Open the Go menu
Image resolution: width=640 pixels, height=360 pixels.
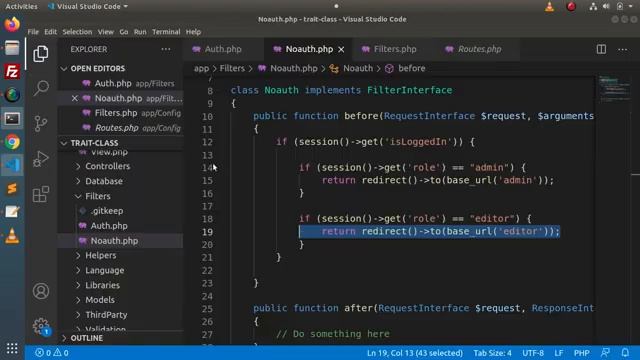pos(124,32)
